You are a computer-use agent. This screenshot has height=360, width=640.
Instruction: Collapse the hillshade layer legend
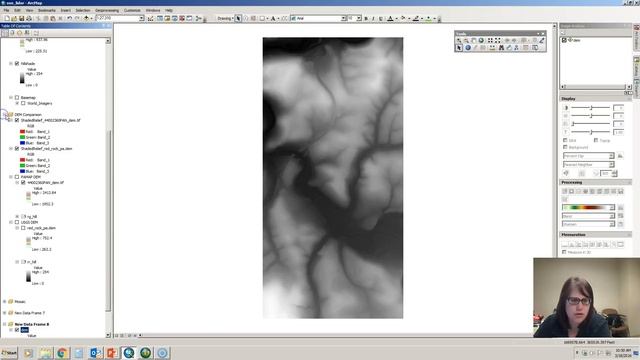[11, 64]
